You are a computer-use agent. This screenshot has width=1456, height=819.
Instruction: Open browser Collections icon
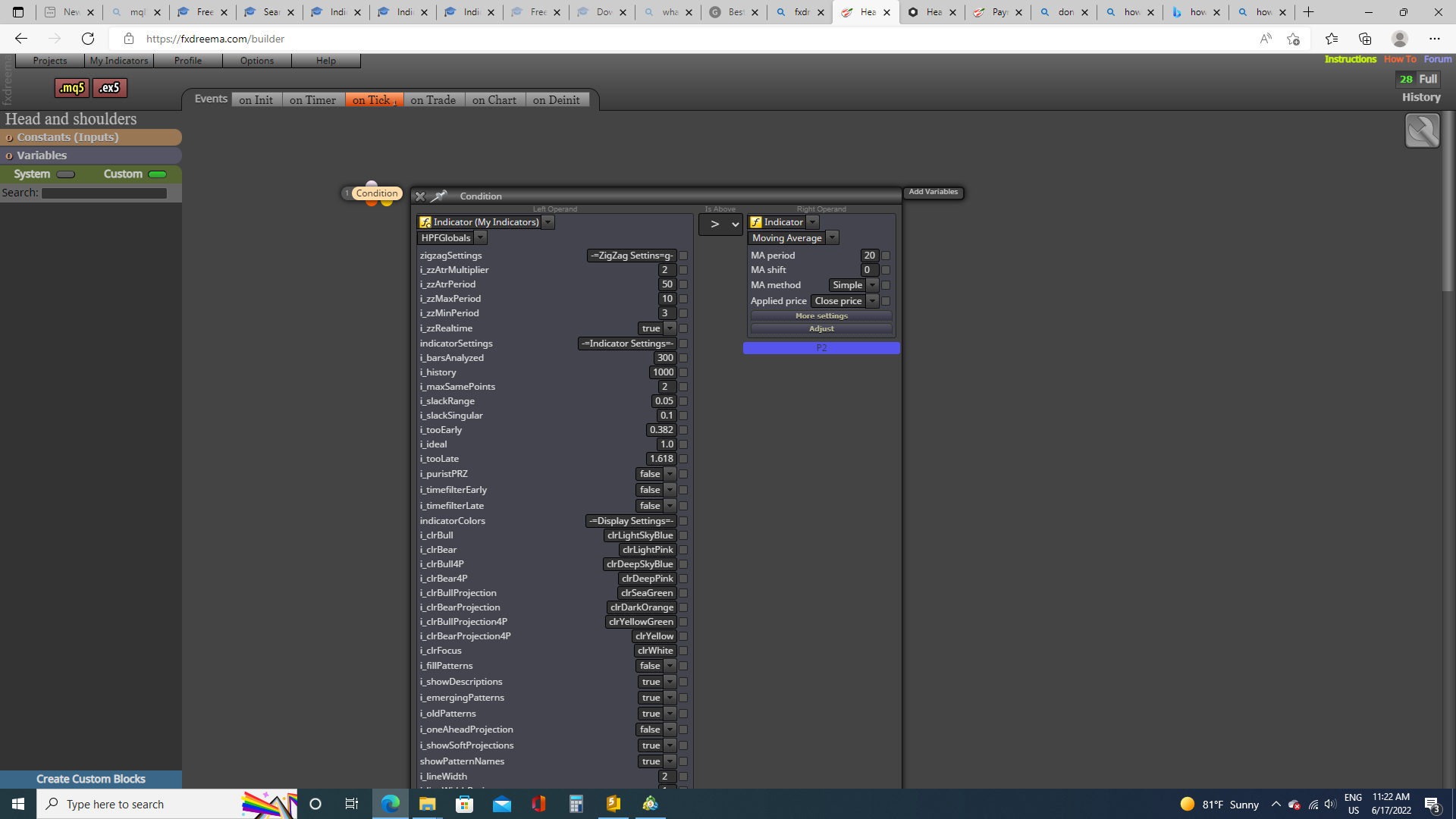coord(1365,39)
